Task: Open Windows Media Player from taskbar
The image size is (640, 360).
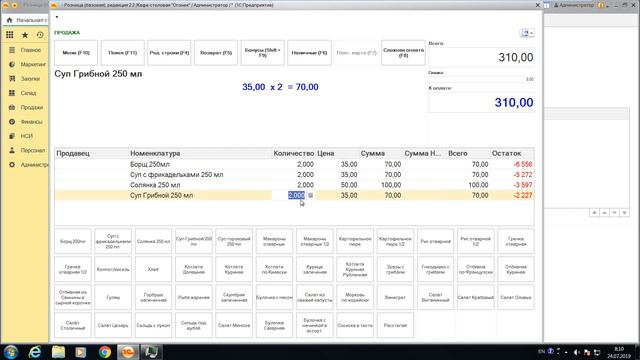Action: tap(81, 352)
